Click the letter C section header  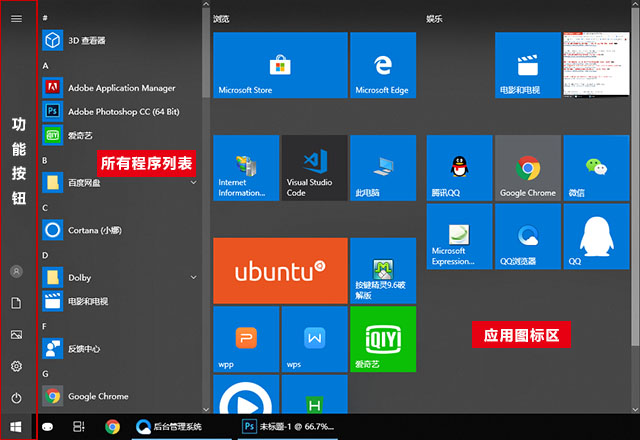(x=45, y=208)
